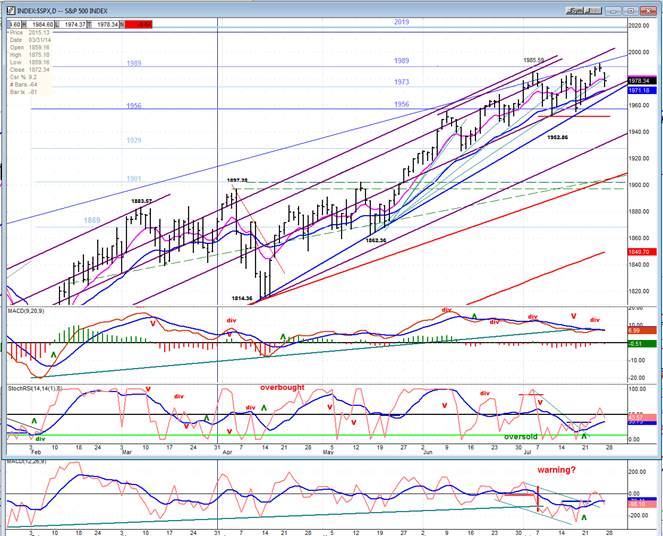This screenshot has width=663, height=536.
Task: Close the S&P 500 INDEX chart window
Action: point(648,11)
